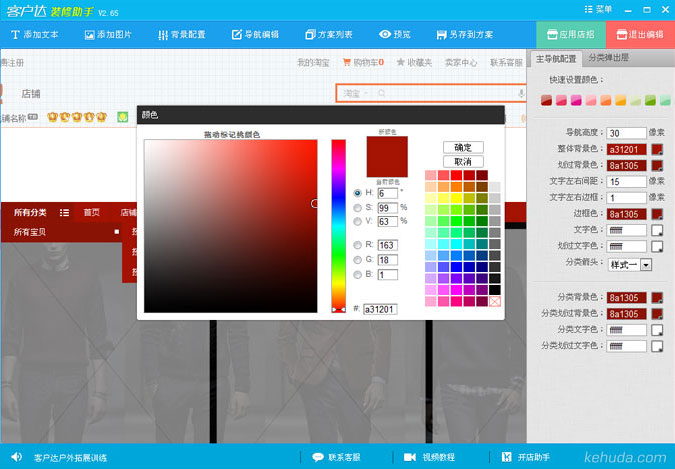This screenshot has height=469, width=675.
Task: Select the R red channel radio button
Action: tap(358, 245)
